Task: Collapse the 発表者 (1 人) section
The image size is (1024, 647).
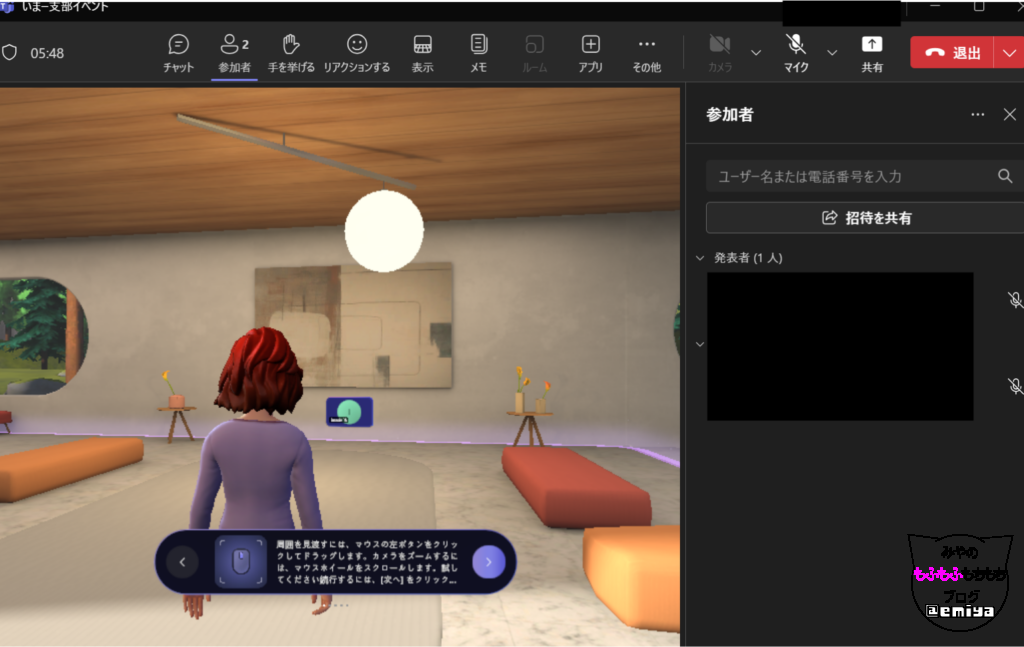Action: 700,258
